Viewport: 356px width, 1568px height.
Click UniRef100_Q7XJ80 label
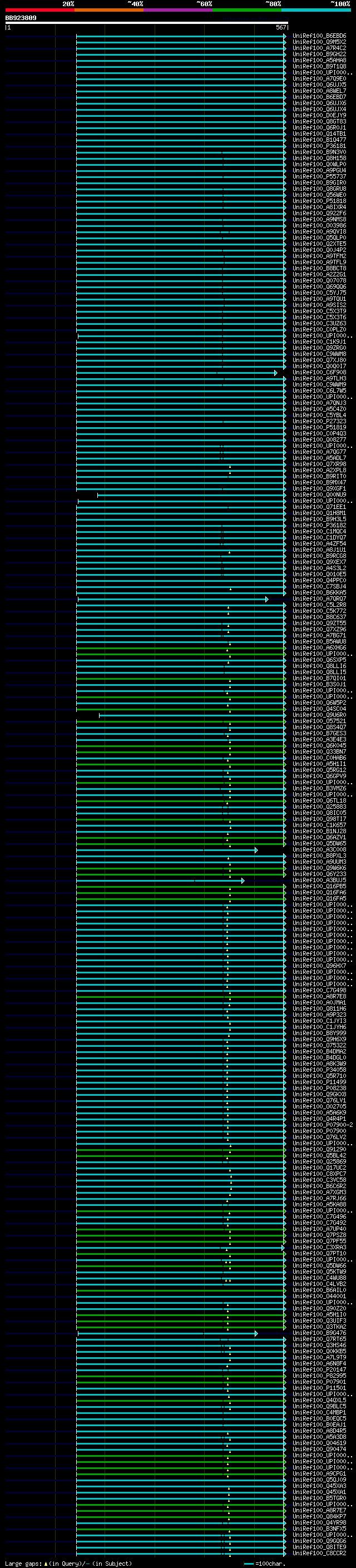point(319,360)
